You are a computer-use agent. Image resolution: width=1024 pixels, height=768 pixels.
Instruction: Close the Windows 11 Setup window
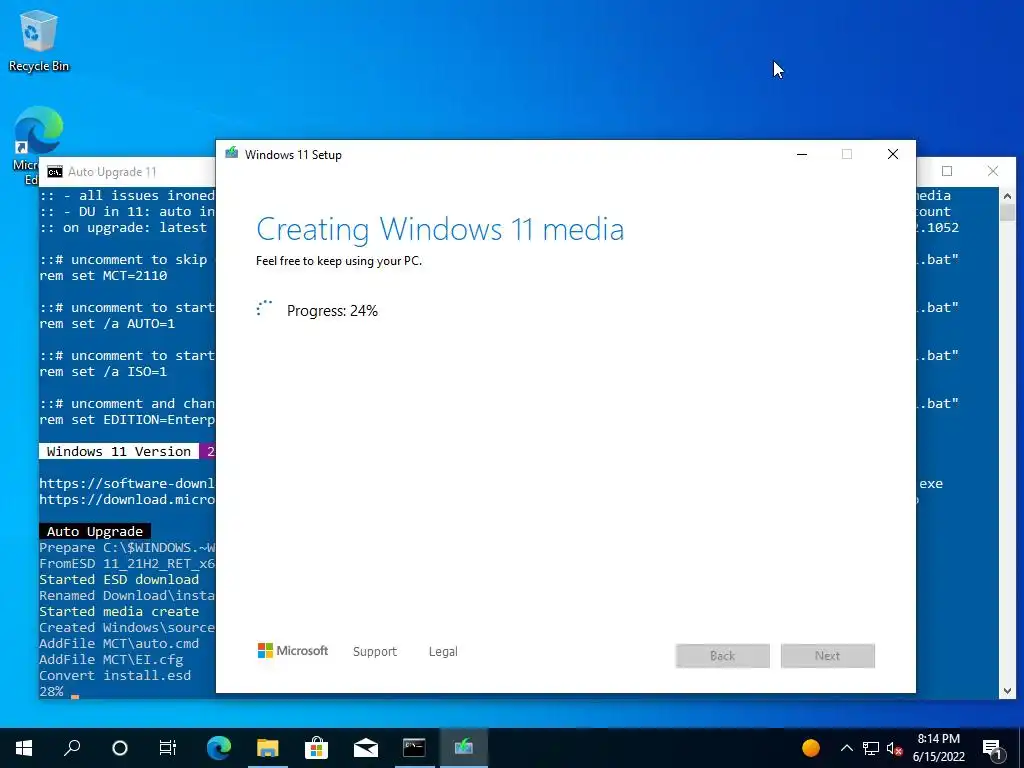pyautogui.click(x=893, y=154)
